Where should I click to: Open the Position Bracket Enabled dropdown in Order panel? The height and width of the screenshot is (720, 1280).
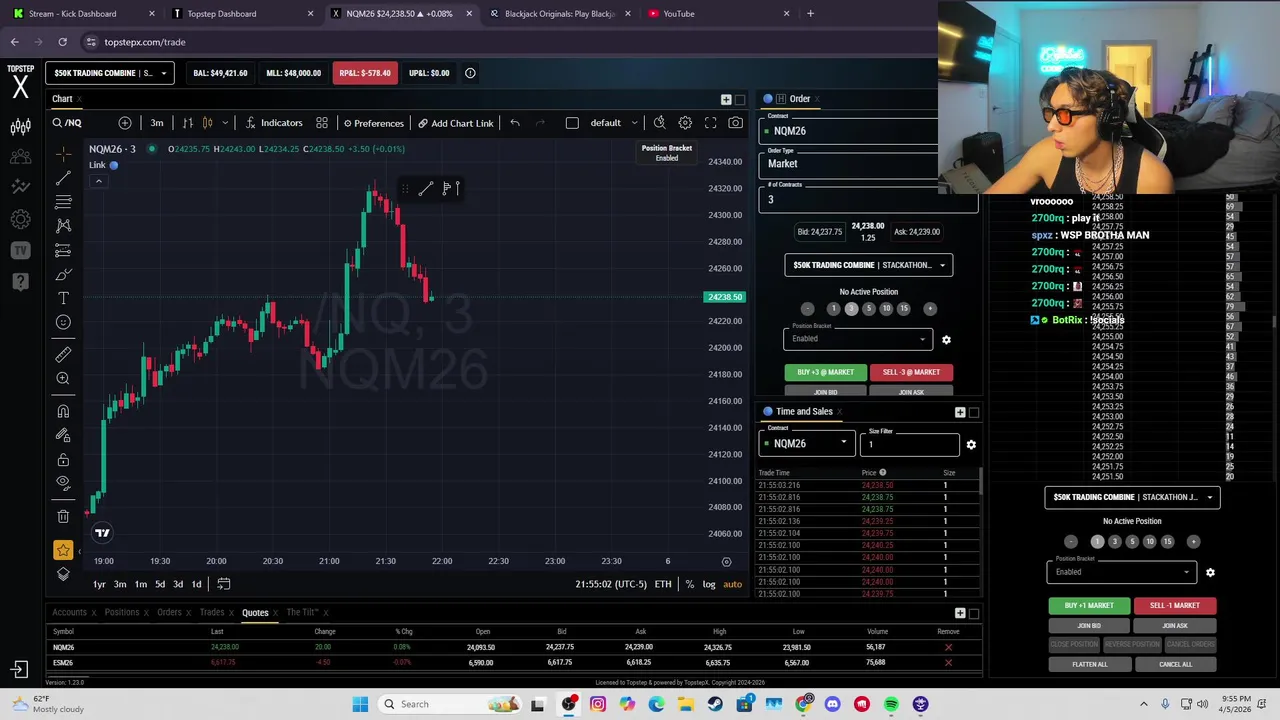coord(857,338)
